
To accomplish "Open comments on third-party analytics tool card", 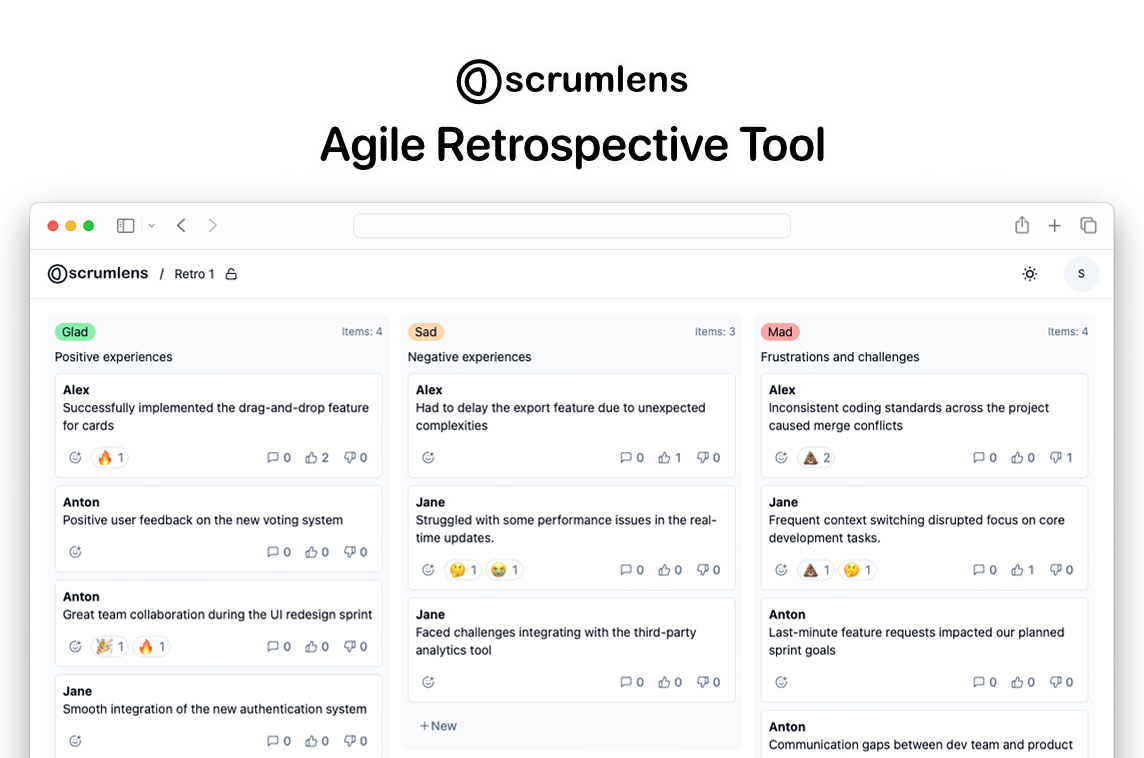I will coord(632,682).
